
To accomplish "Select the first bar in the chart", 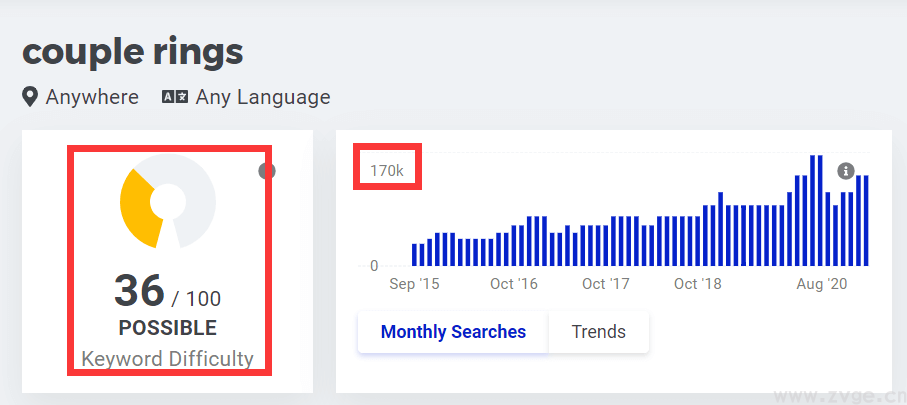I will (x=415, y=255).
